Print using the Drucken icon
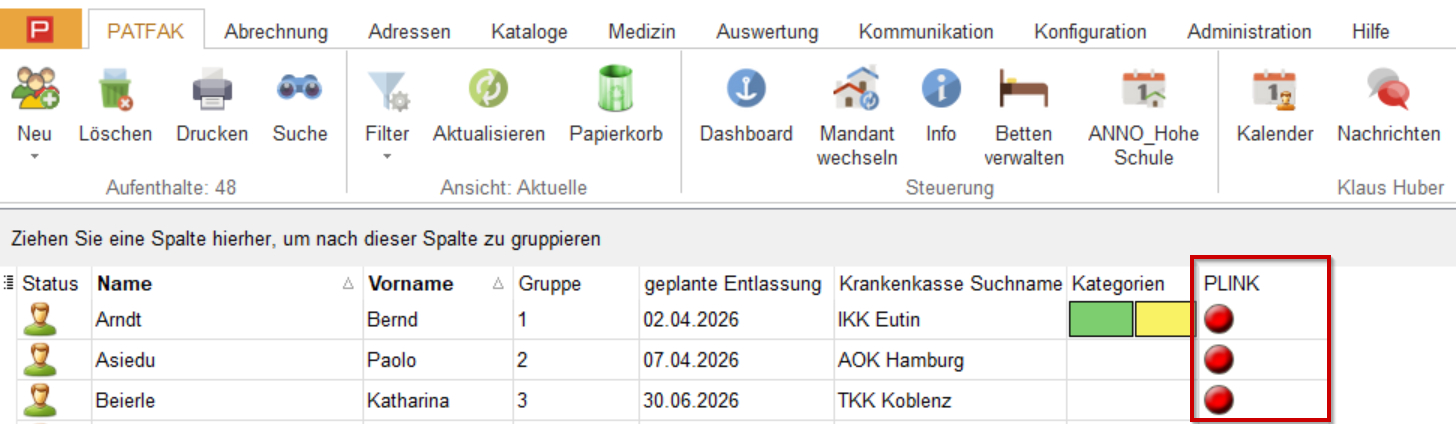This screenshot has width=1456, height=424. click(x=212, y=92)
